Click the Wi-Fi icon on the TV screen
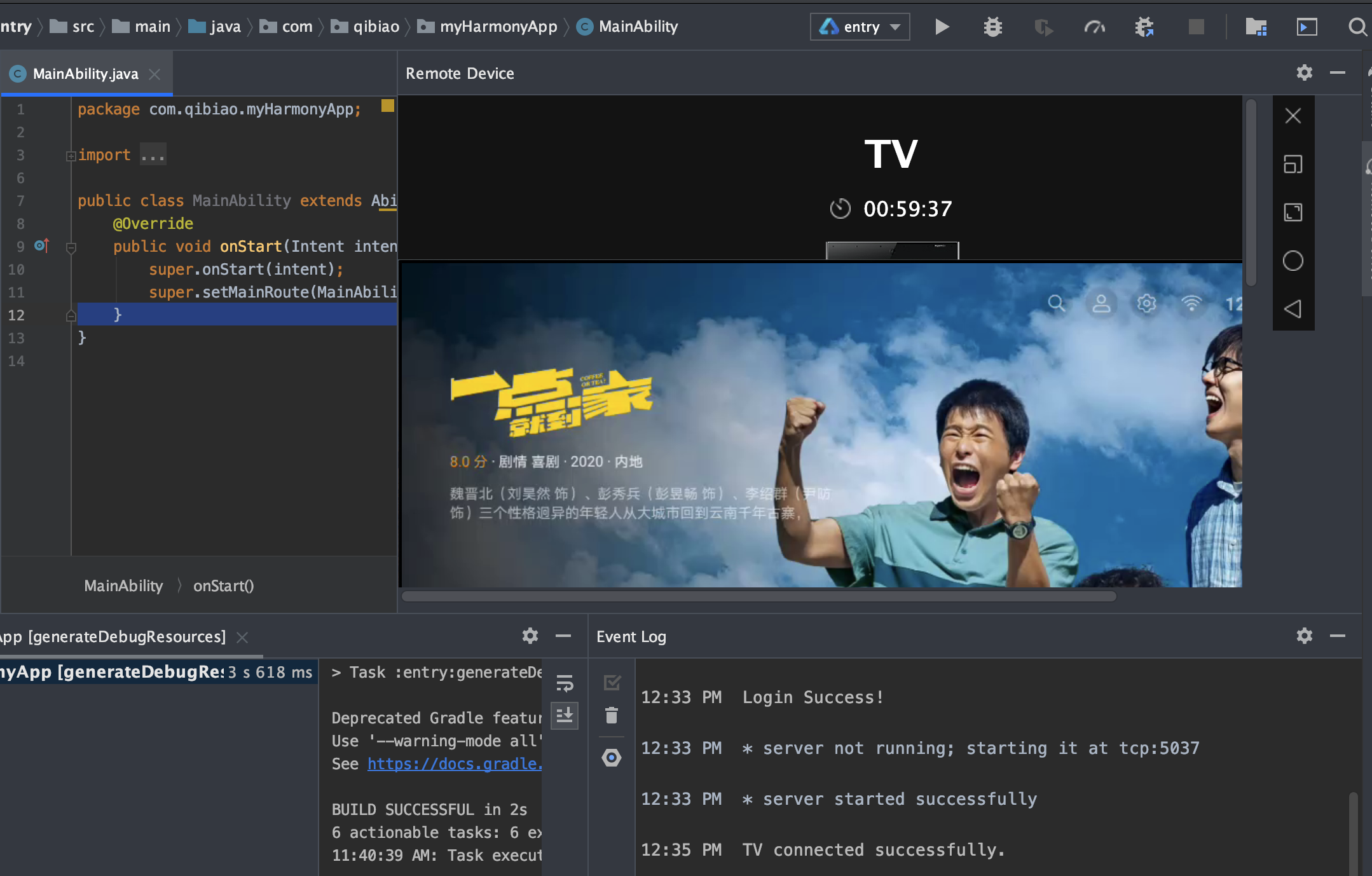 1191,303
